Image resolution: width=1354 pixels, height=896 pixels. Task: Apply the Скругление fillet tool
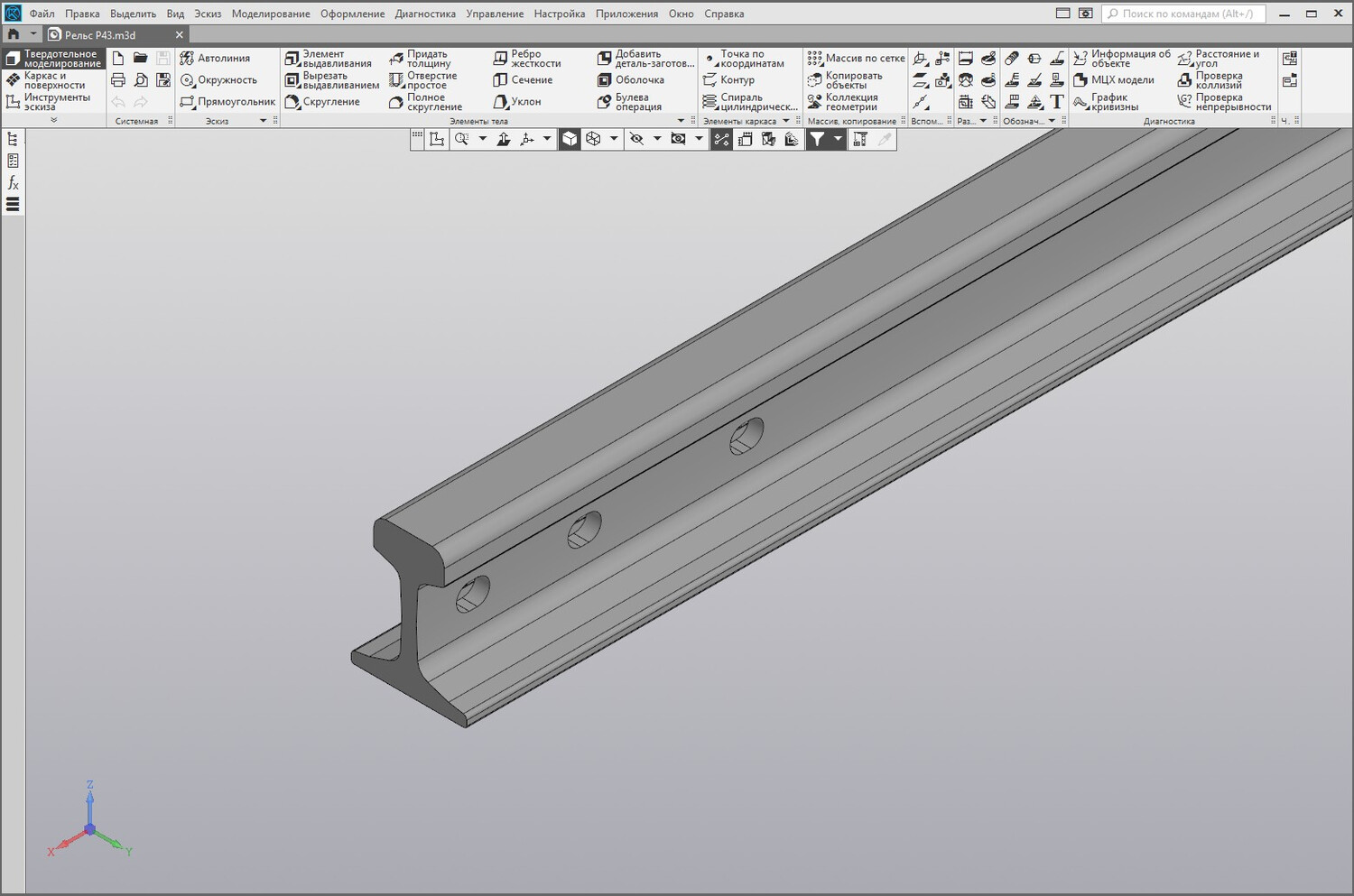click(322, 102)
